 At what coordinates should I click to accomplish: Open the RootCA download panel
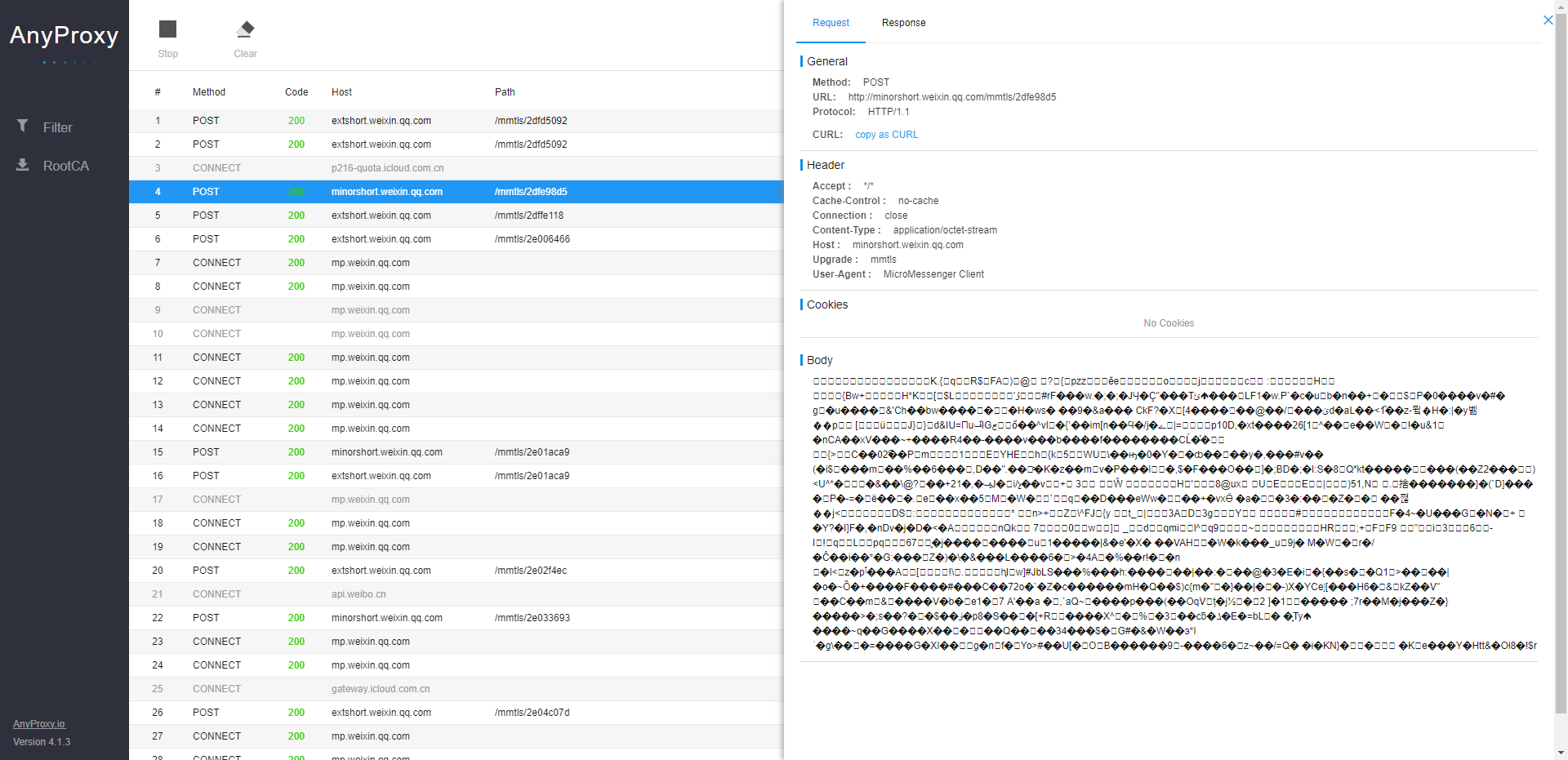(65, 166)
